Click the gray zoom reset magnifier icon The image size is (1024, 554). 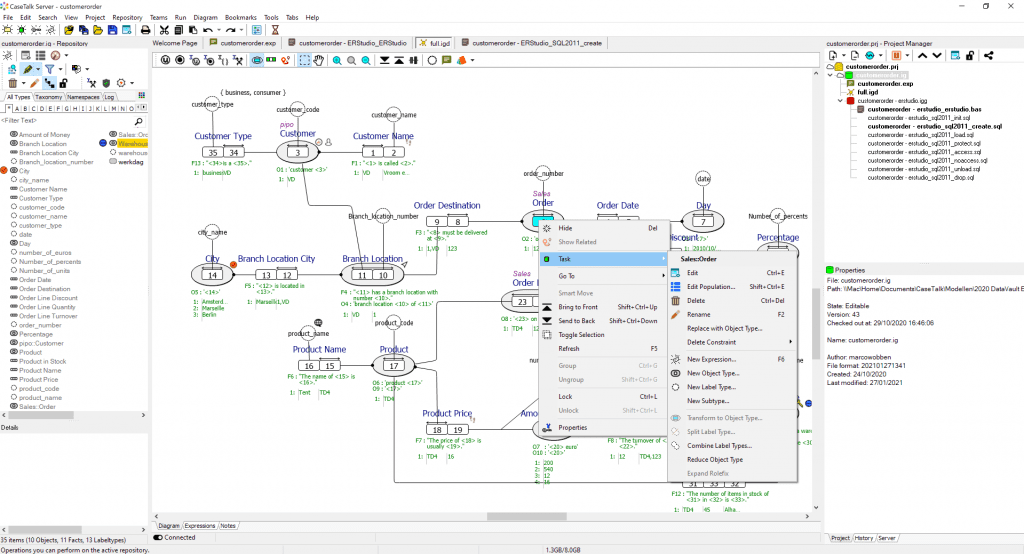click(x=351, y=60)
